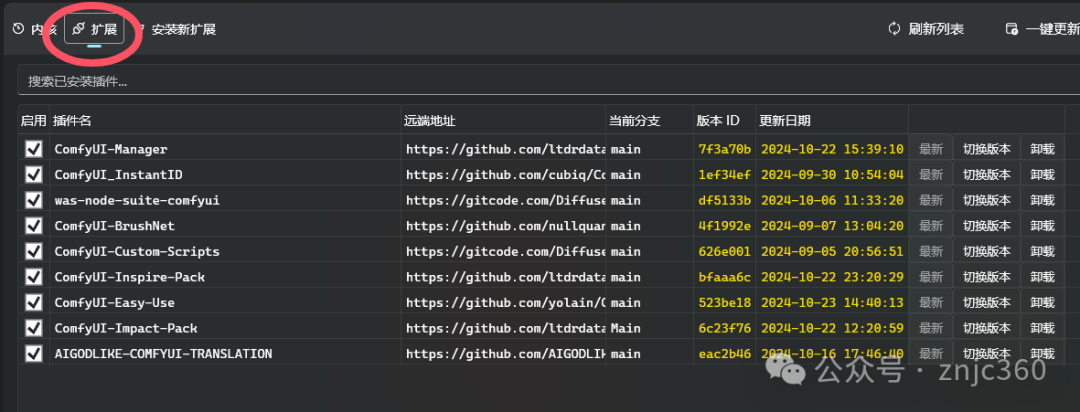Select the was-node-suite-comfyui plugin name

tap(137, 200)
